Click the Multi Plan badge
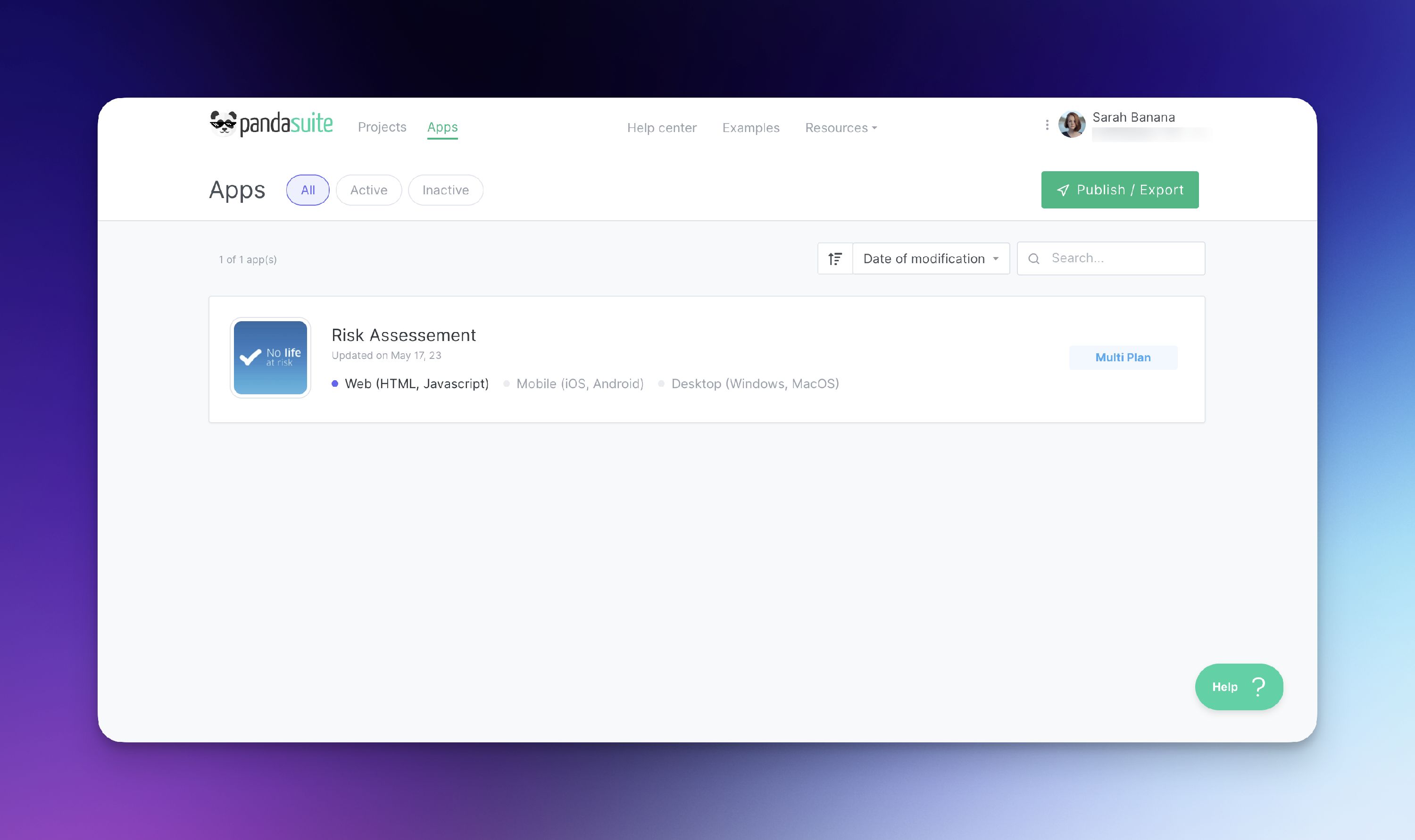This screenshot has width=1415, height=840. point(1123,357)
